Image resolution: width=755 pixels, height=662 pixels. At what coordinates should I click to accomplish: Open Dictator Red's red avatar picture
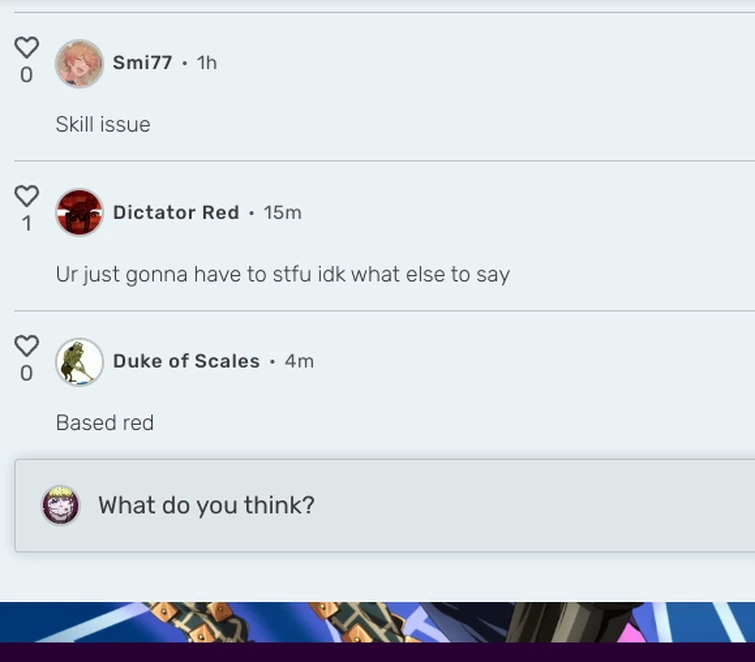click(x=79, y=212)
